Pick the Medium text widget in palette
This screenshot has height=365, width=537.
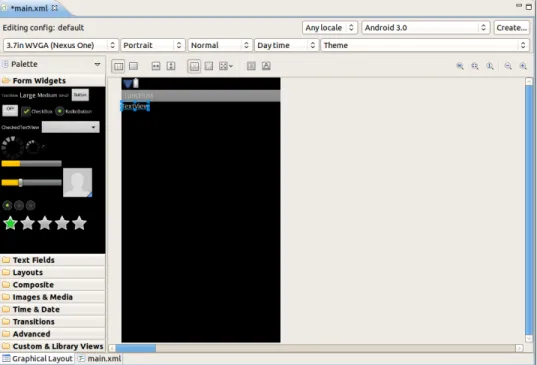coord(47,95)
